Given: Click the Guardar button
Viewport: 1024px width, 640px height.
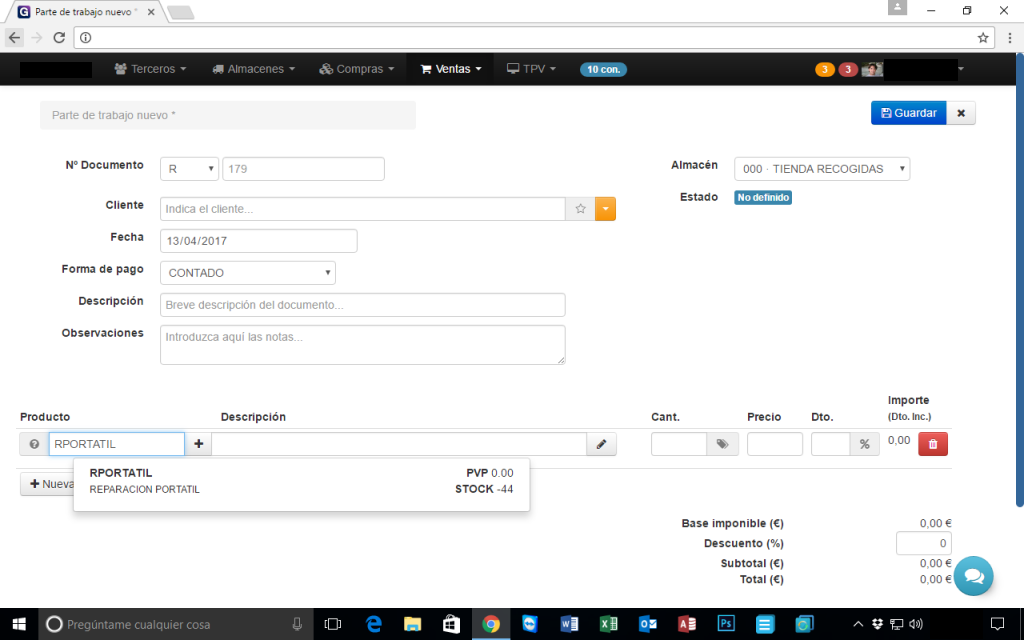Looking at the screenshot, I should [x=908, y=113].
